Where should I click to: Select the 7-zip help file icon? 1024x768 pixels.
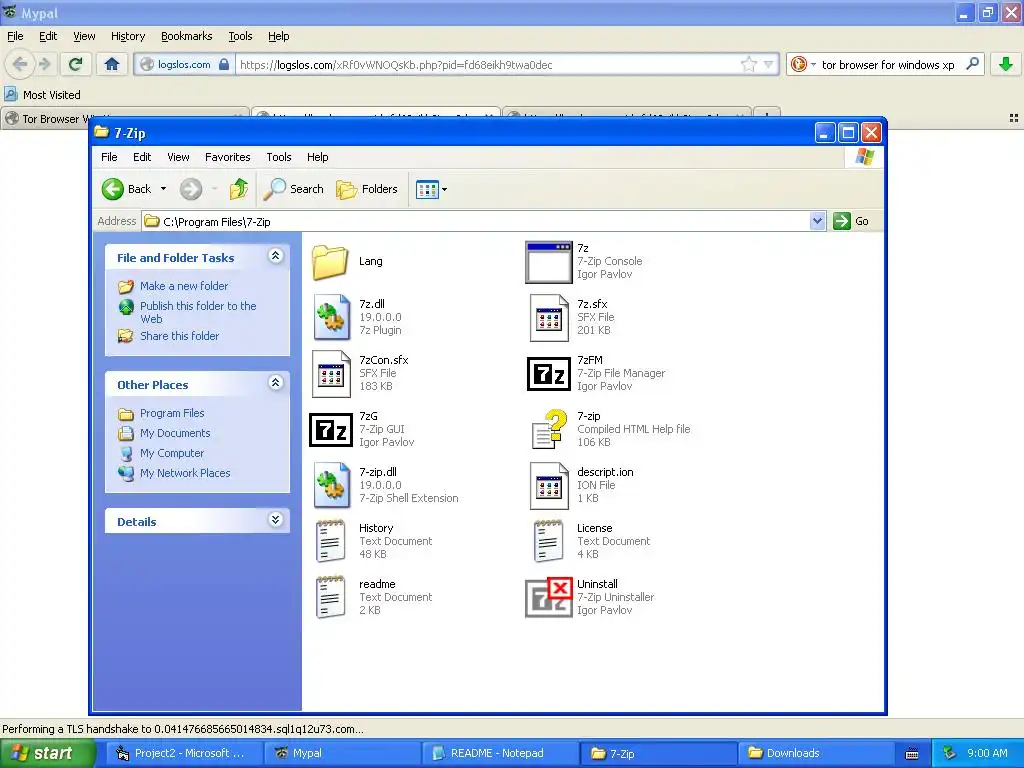pos(549,429)
